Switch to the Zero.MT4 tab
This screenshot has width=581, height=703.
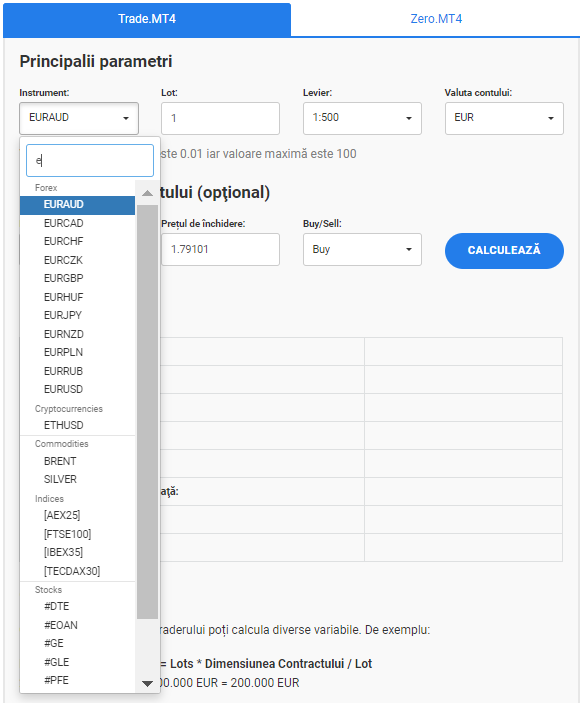pos(436,19)
